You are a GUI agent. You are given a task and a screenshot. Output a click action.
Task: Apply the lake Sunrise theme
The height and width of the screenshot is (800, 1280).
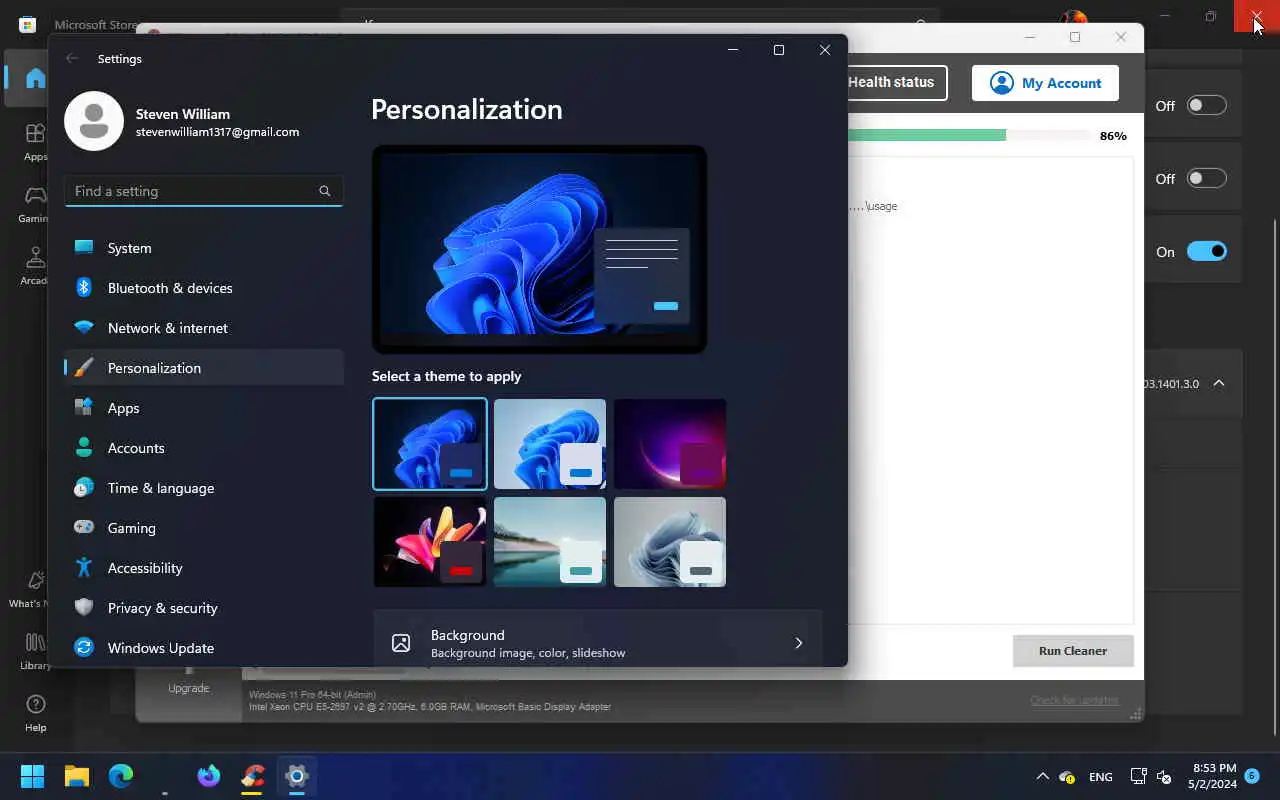550,542
